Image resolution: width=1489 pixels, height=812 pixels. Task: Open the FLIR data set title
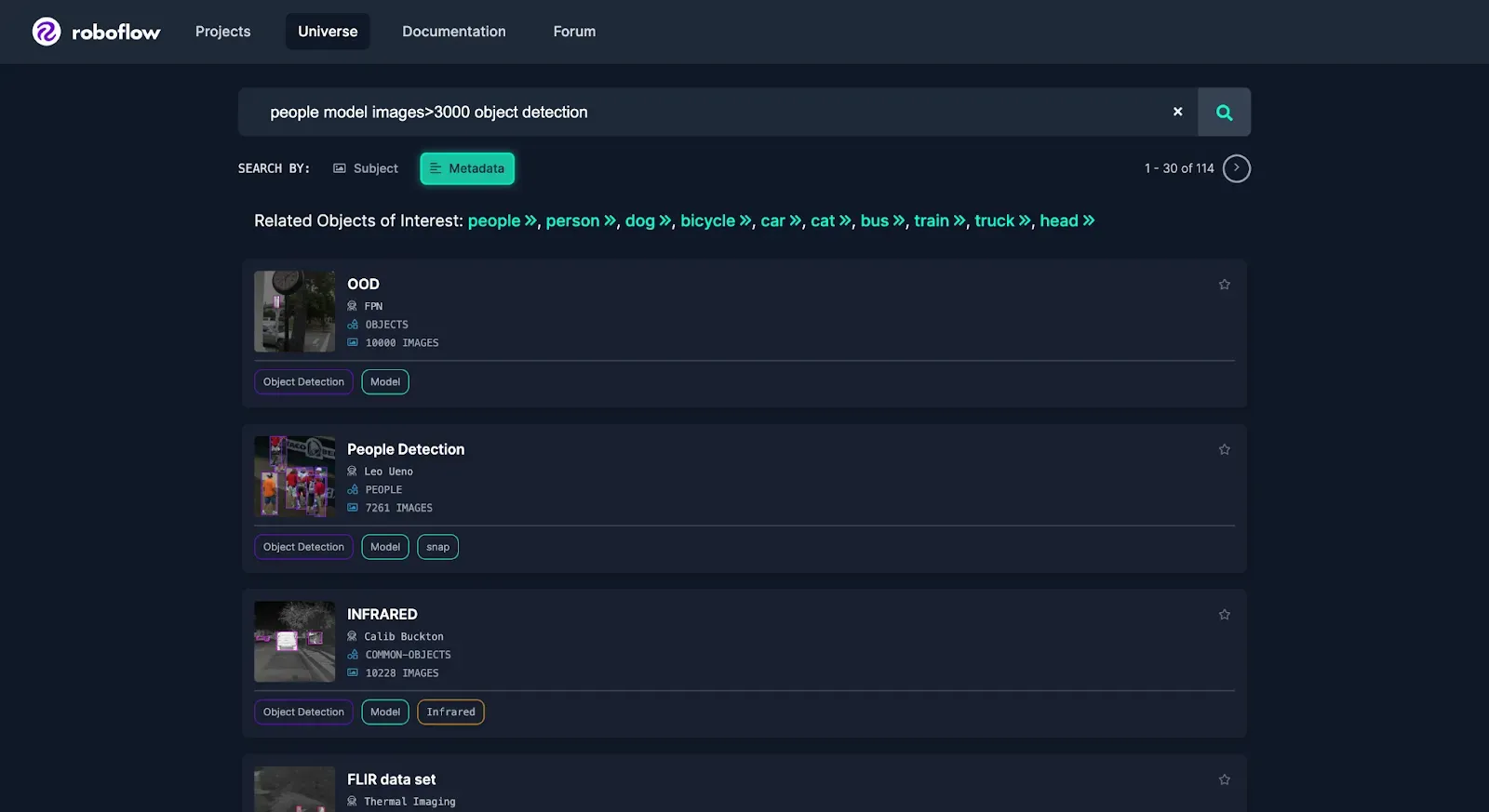point(392,779)
